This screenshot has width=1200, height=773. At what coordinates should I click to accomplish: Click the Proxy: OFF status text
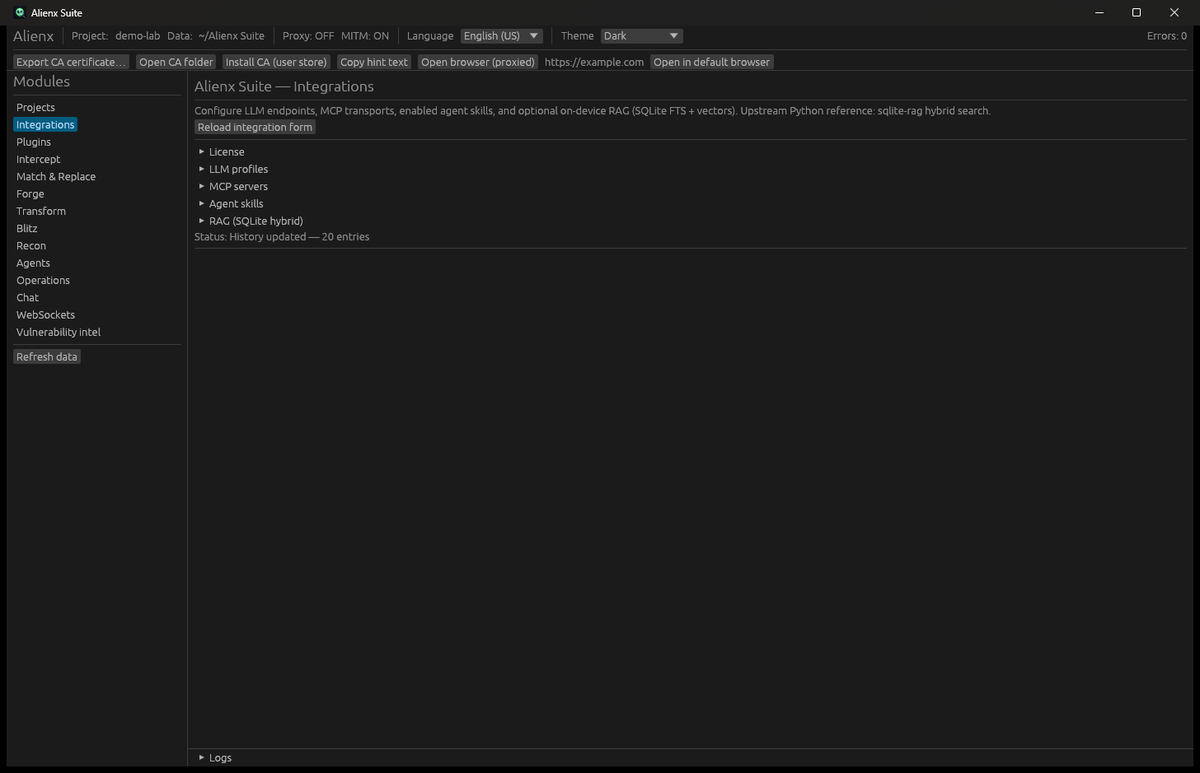point(308,36)
